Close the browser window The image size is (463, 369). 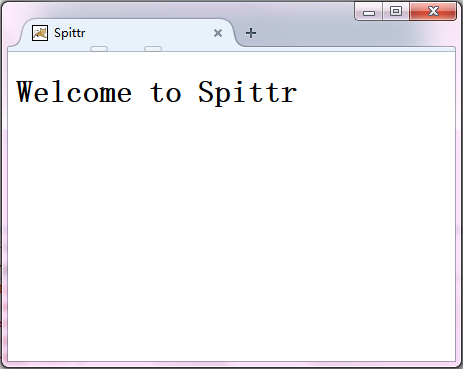(x=433, y=12)
